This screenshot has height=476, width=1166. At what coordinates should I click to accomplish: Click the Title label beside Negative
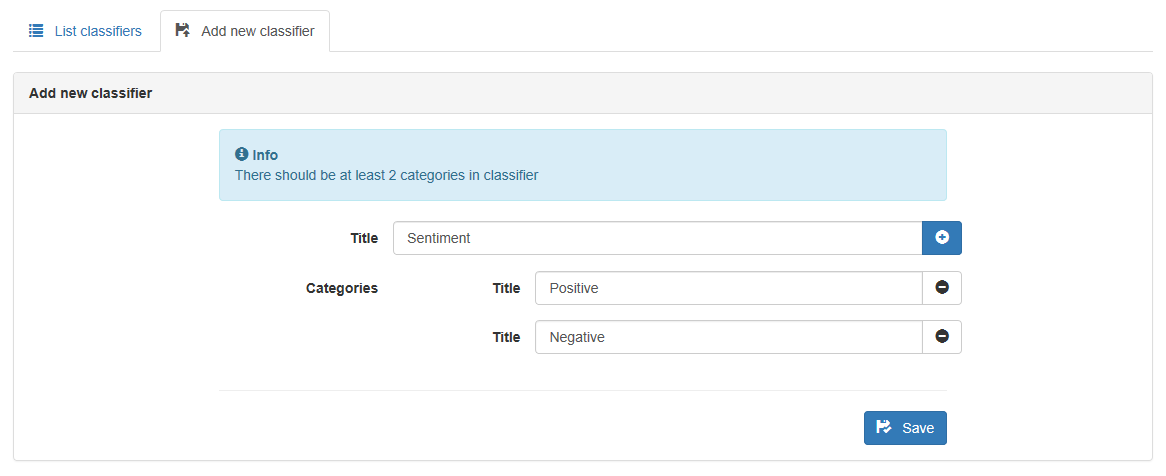point(506,338)
